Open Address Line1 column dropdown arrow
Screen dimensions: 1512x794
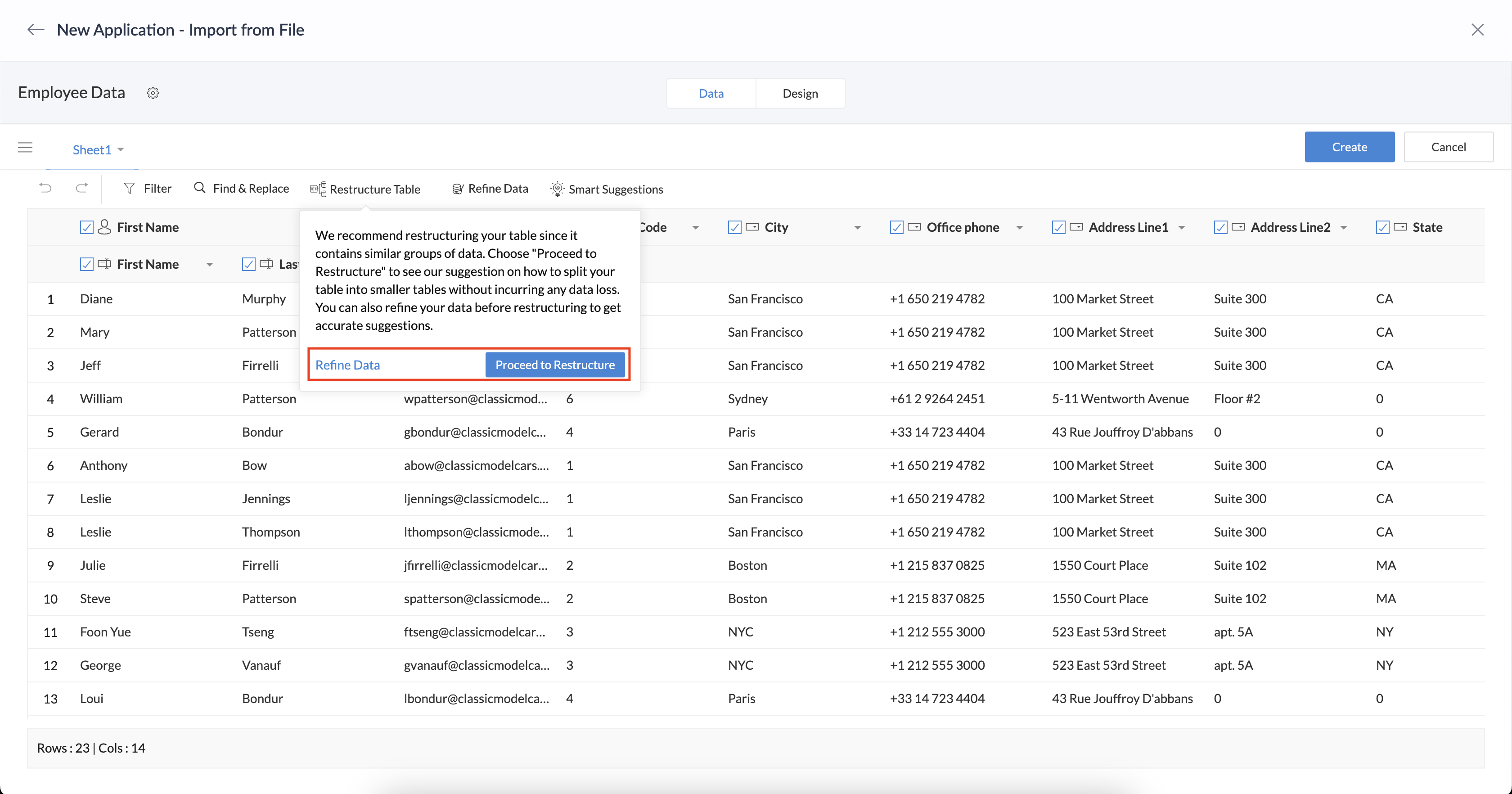pyautogui.click(x=1182, y=228)
